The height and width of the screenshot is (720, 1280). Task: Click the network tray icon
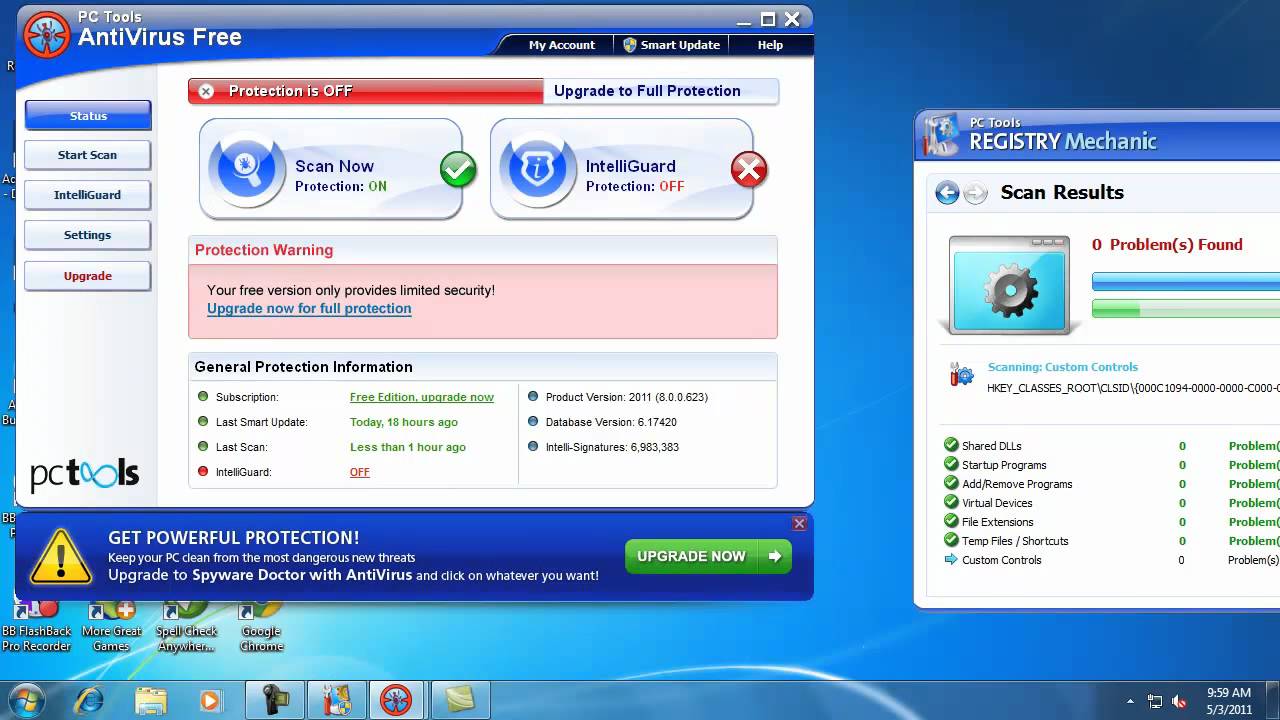[x=1155, y=701]
